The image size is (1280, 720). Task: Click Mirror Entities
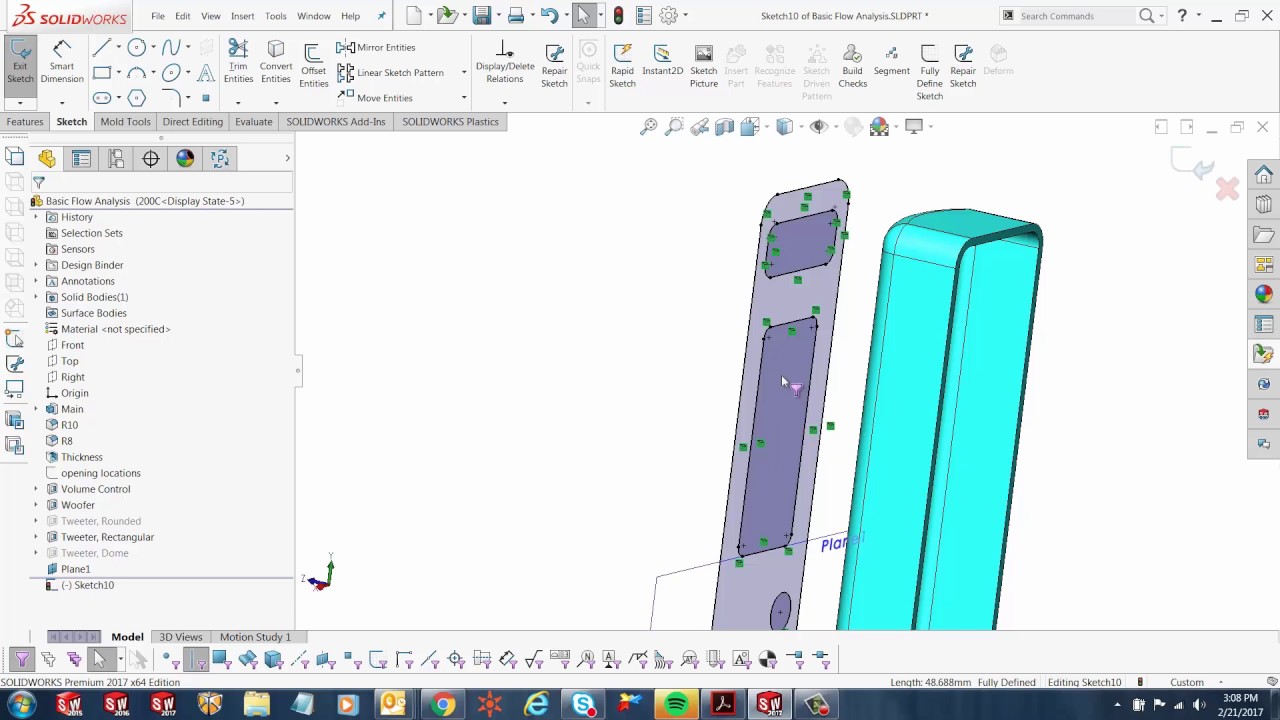coord(376,47)
